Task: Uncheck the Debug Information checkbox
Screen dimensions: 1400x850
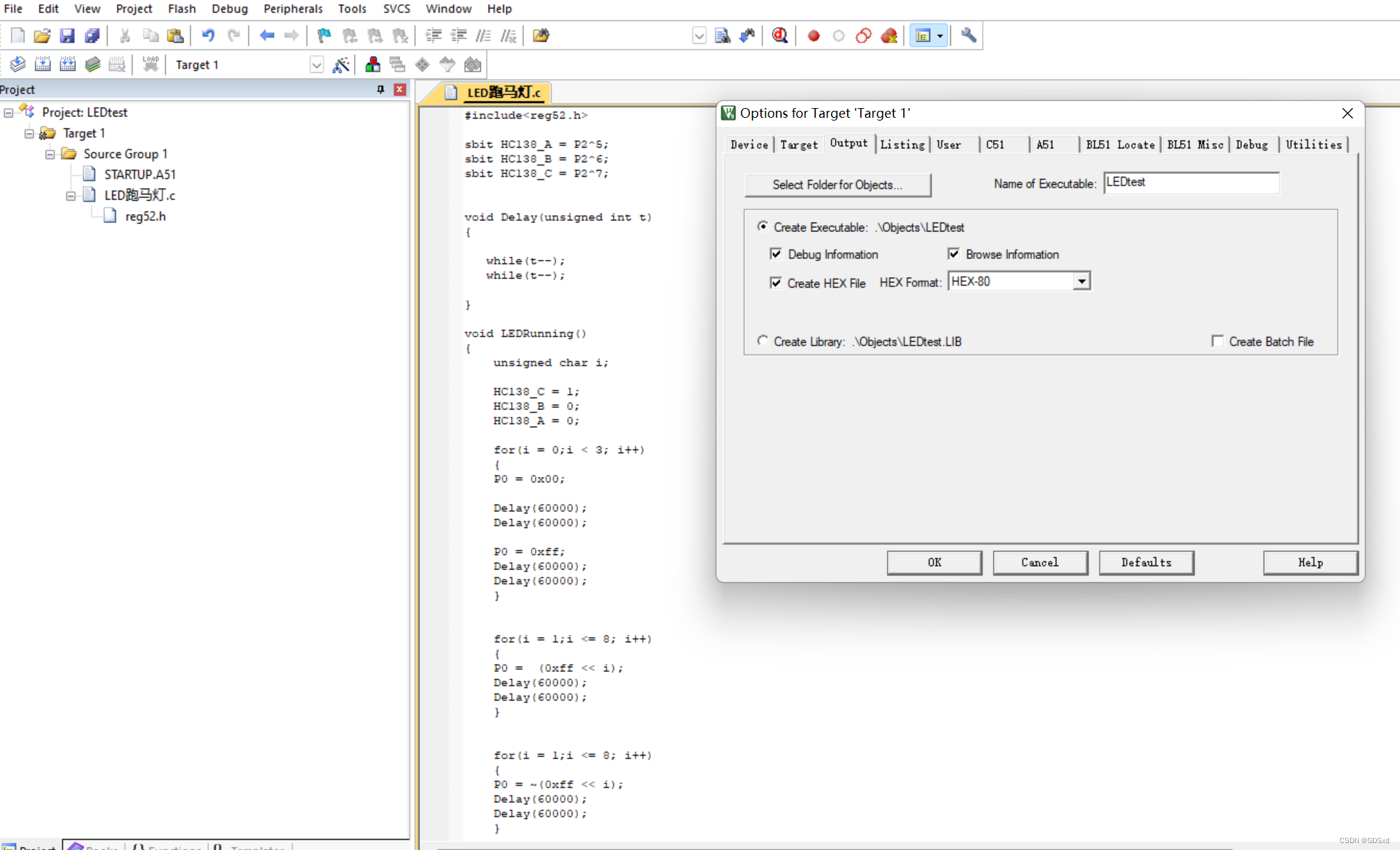Action: (x=776, y=254)
